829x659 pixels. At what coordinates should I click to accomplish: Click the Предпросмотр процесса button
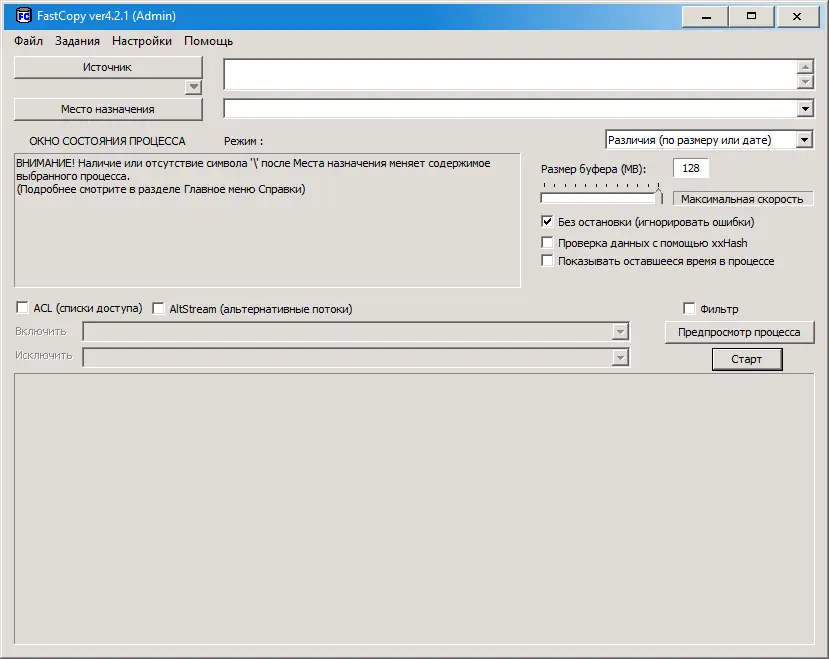tap(739, 332)
